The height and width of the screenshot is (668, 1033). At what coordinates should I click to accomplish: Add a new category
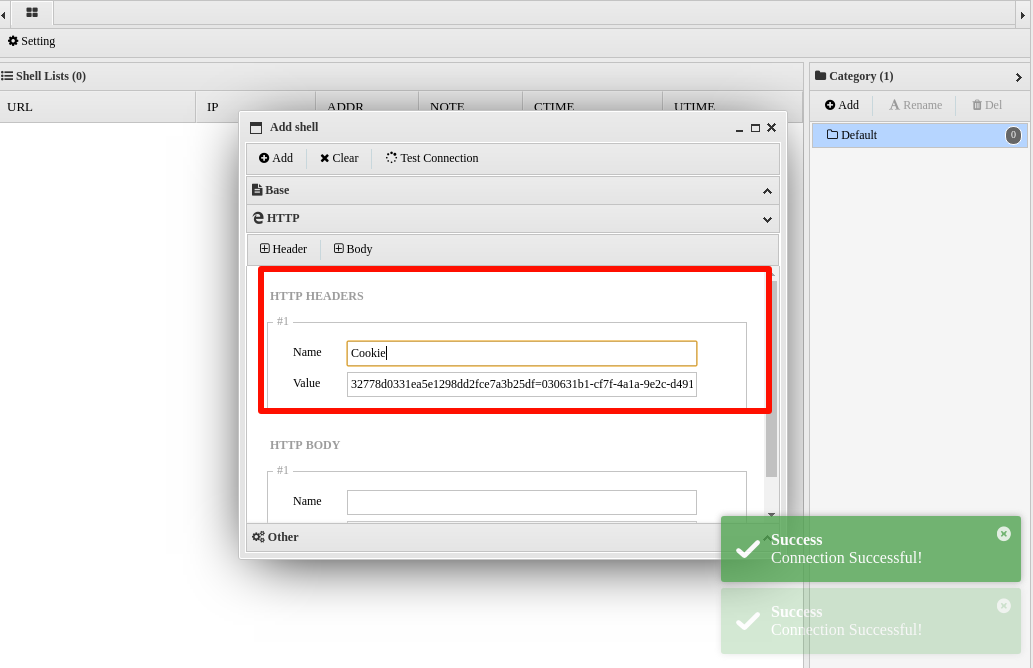pos(842,105)
